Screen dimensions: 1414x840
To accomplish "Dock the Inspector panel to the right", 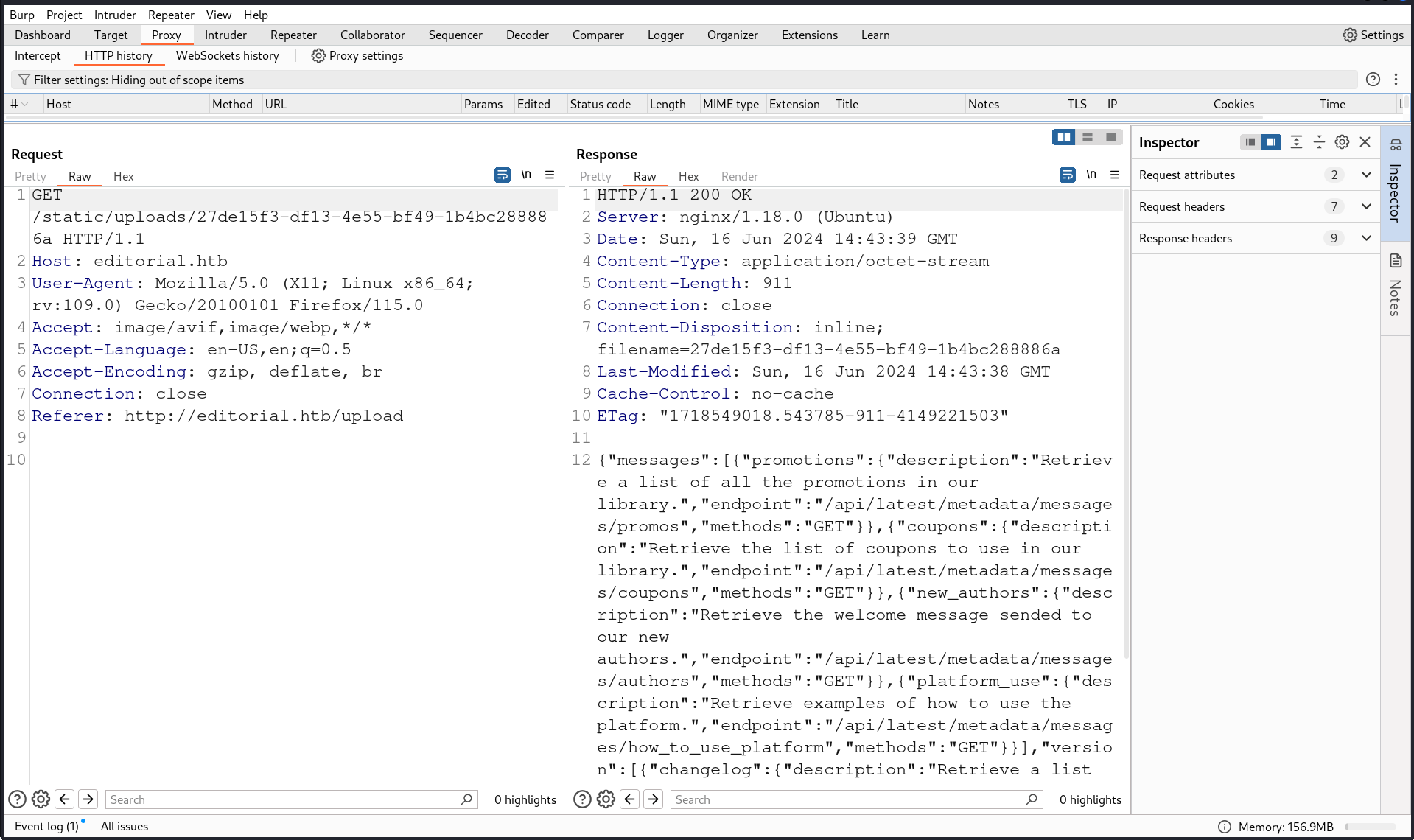I will [1271, 142].
